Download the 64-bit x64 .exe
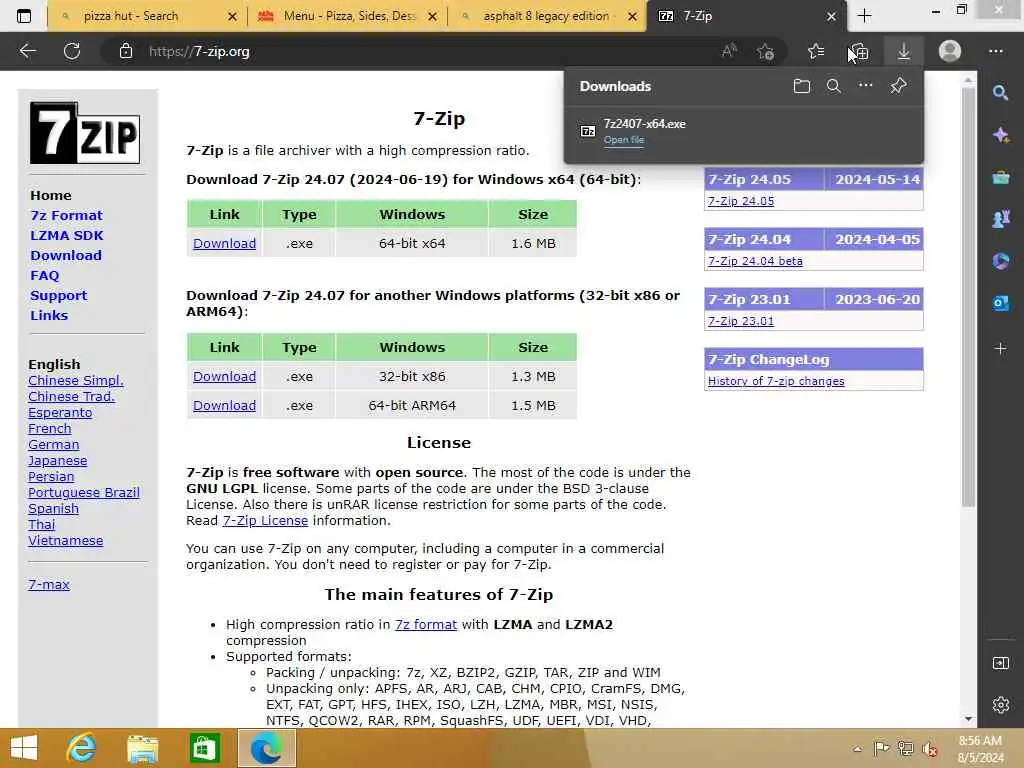1024x768 pixels. tap(225, 244)
